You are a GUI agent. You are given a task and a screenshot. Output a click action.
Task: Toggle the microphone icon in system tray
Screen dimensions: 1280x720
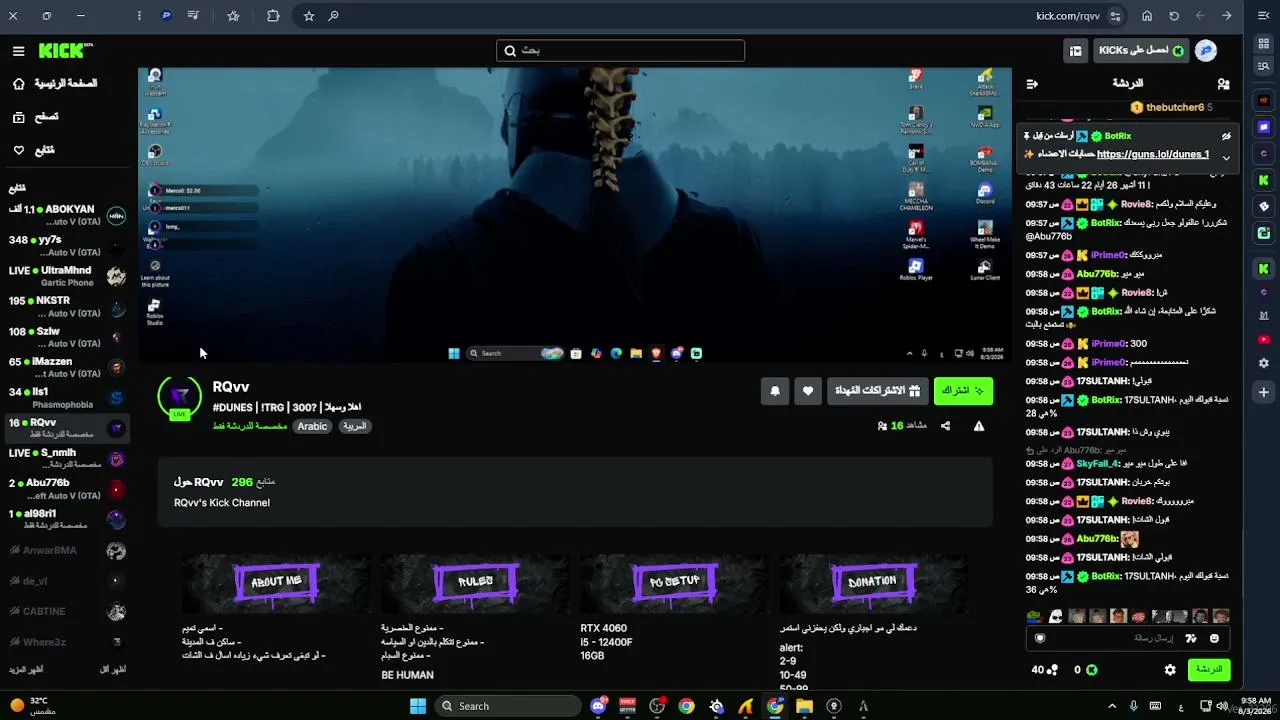(1134, 706)
